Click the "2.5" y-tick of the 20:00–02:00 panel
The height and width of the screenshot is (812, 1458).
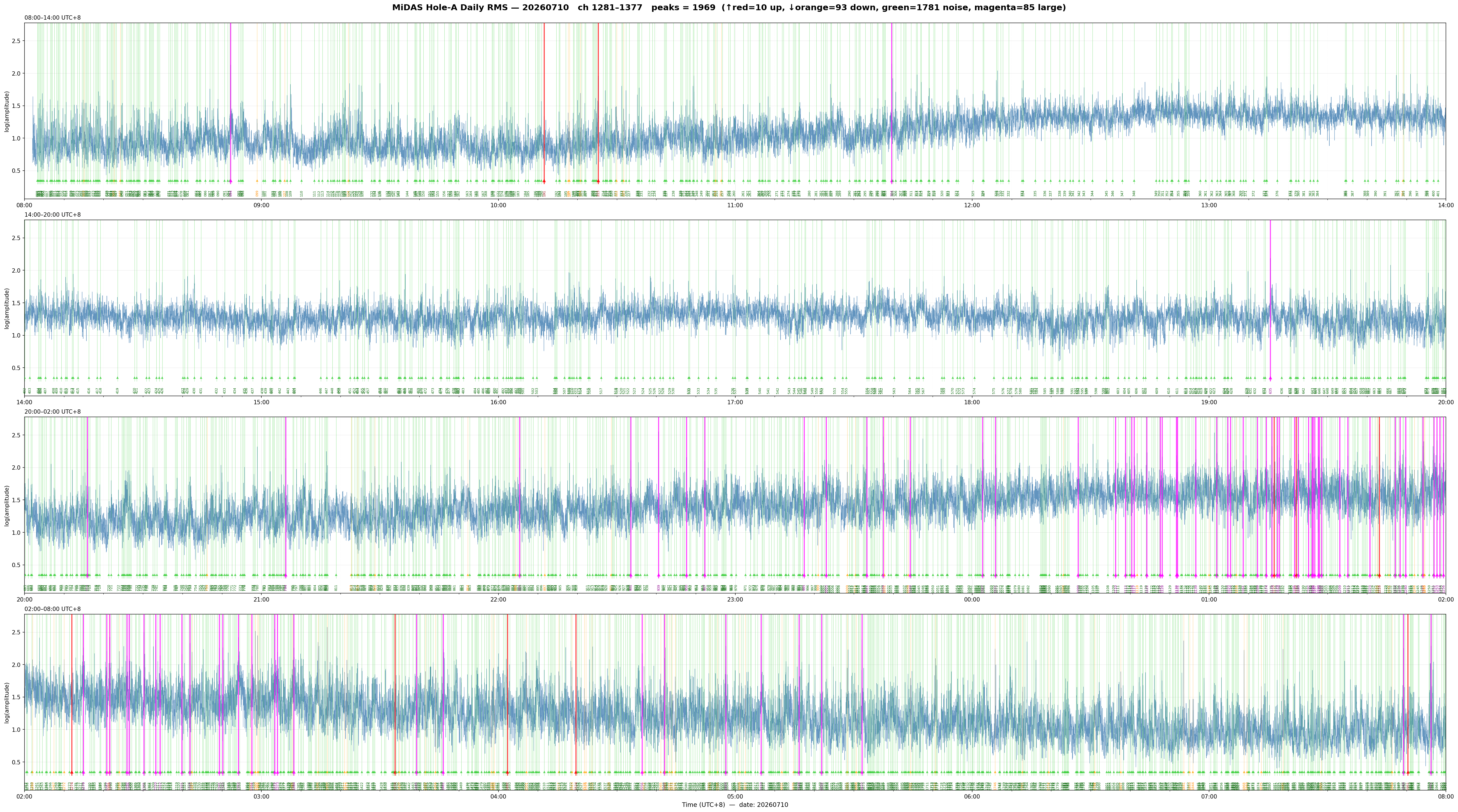[x=16, y=435]
